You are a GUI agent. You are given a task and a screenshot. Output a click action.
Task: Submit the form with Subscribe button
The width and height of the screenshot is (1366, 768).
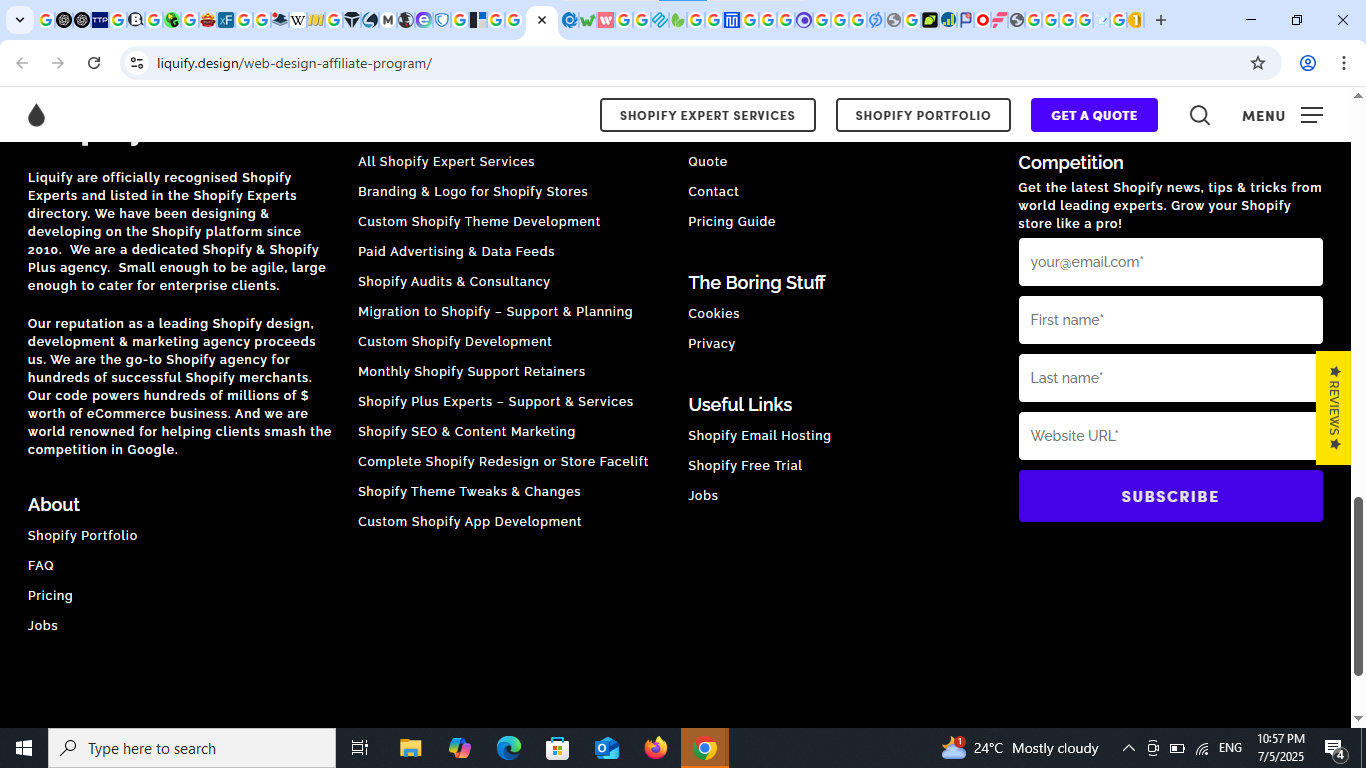point(1171,496)
